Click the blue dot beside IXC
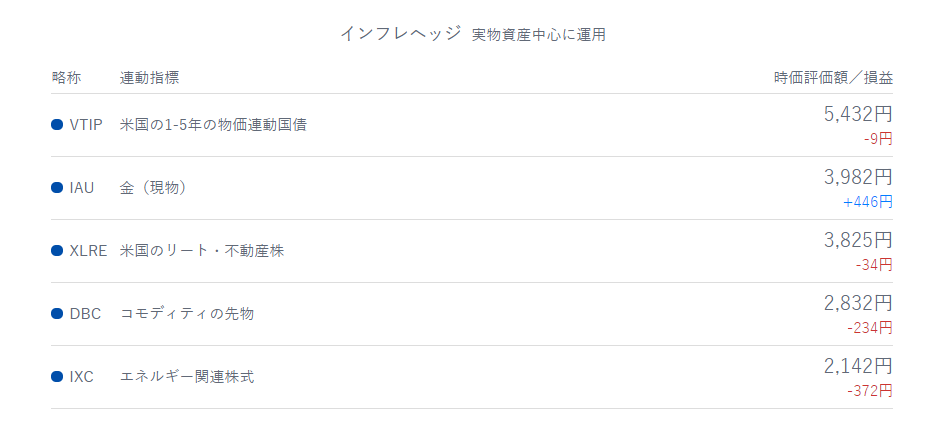The height and width of the screenshot is (437, 952). tap(57, 377)
